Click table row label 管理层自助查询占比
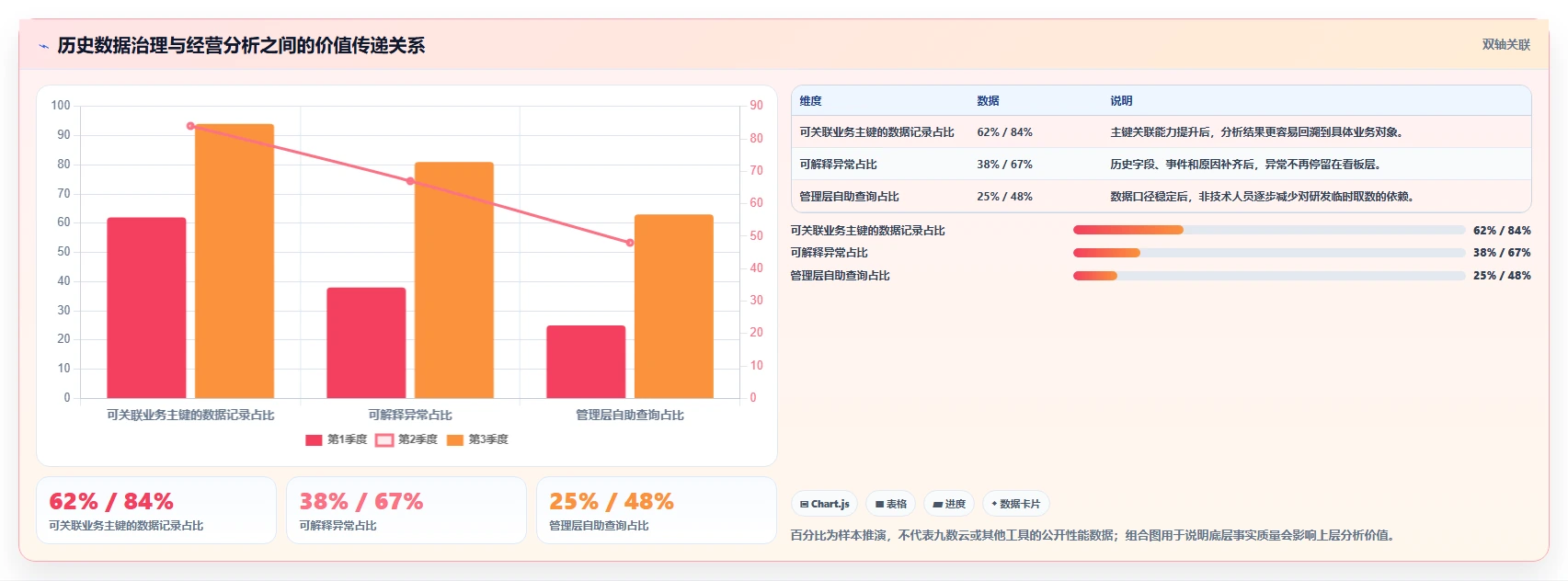Viewport: 1568px width, 581px height. click(x=849, y=197)
